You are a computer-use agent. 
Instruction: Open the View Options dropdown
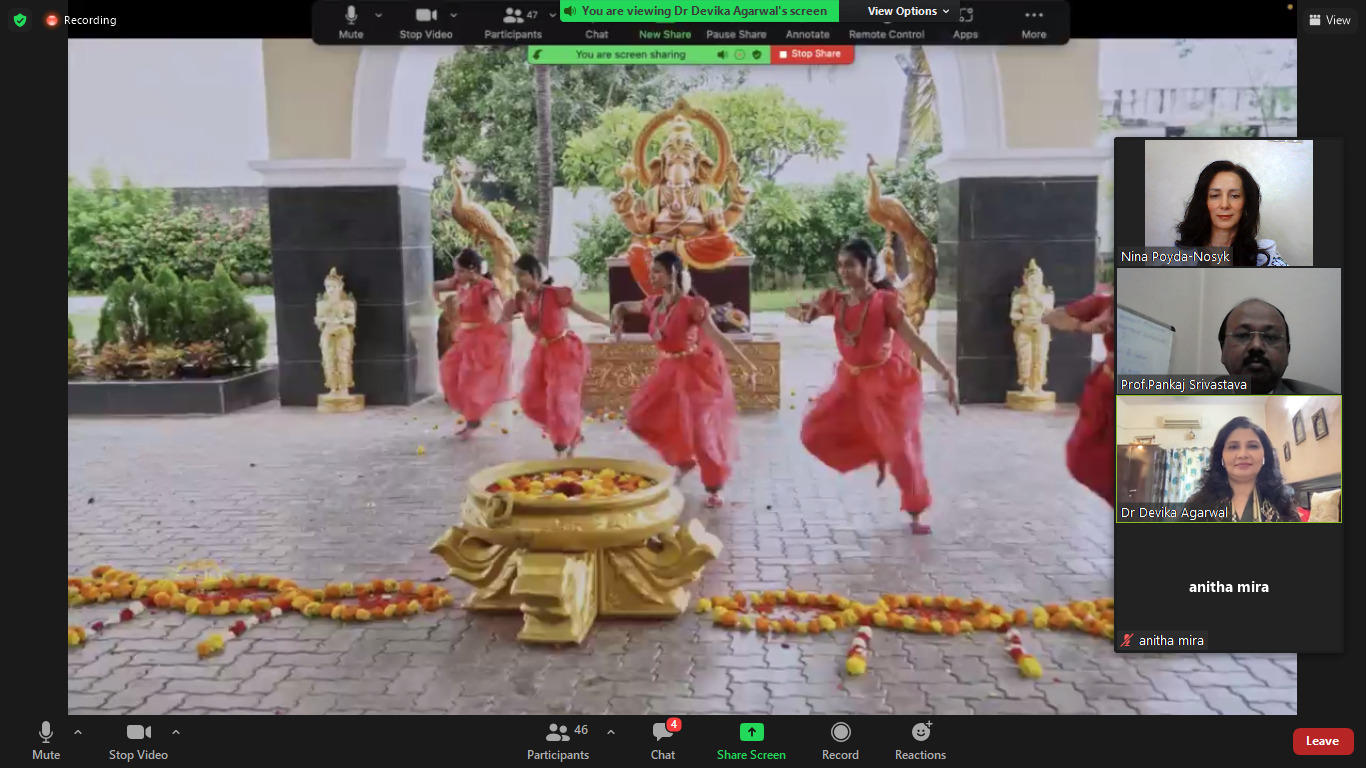[908, 11]
